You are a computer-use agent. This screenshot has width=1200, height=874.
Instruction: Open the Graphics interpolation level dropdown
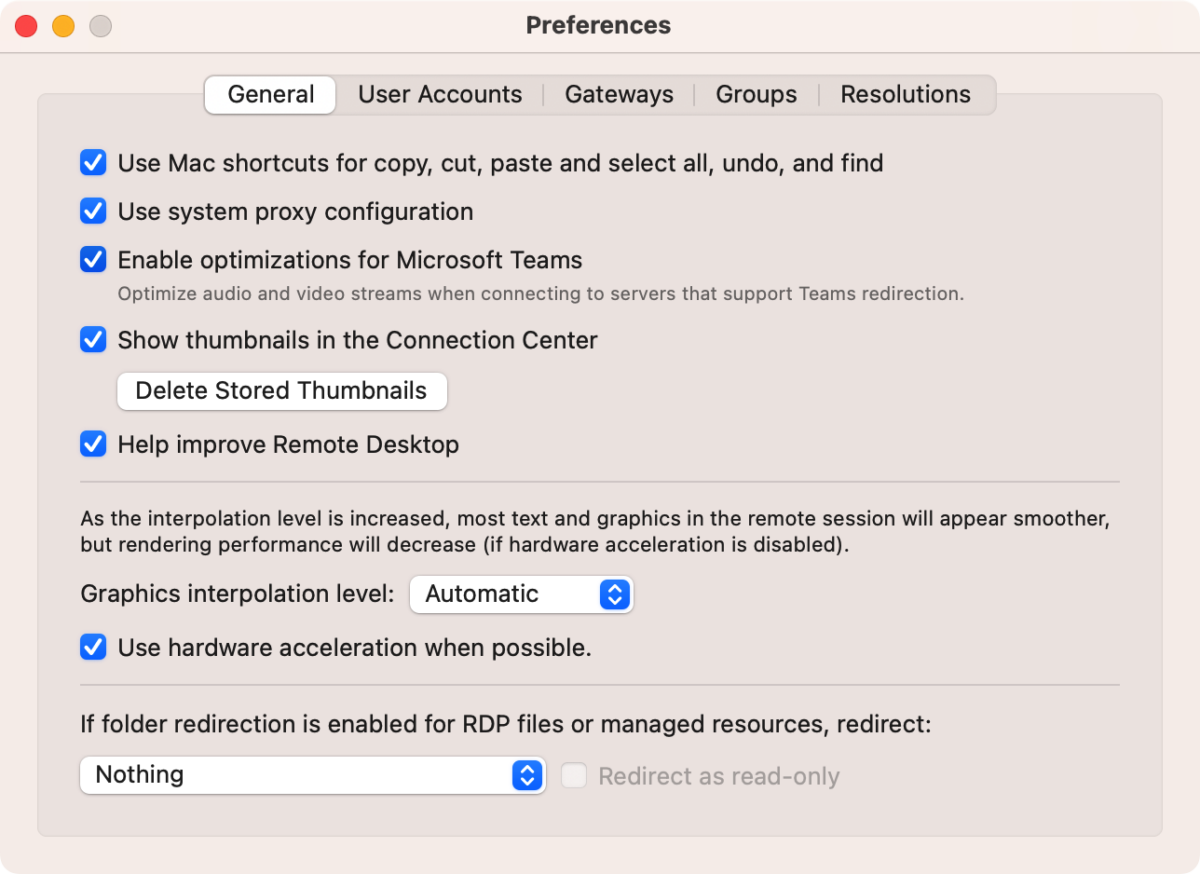(x=521, y=594)
